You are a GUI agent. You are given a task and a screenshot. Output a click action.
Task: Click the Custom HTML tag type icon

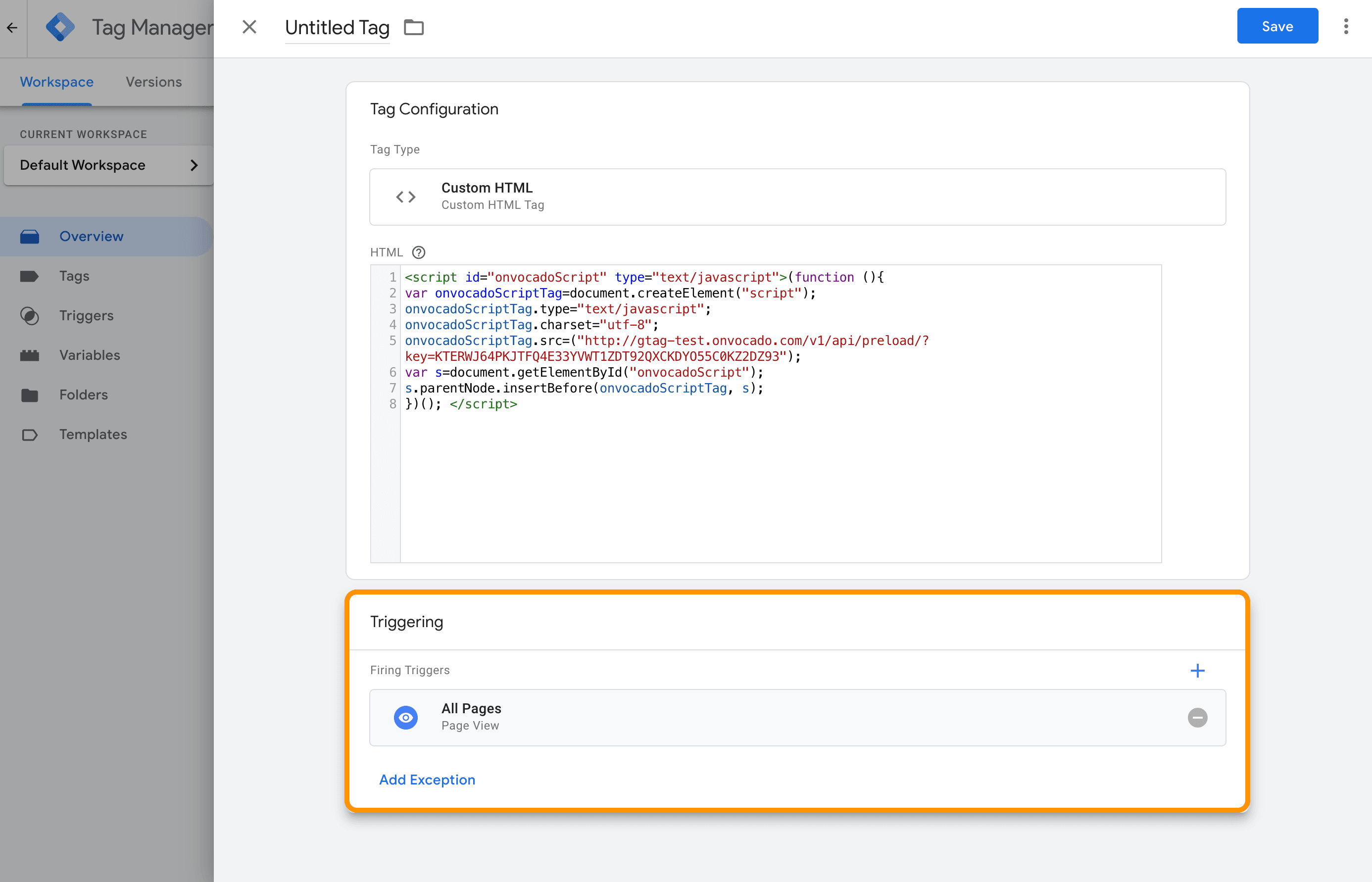(x=405, y=196)
